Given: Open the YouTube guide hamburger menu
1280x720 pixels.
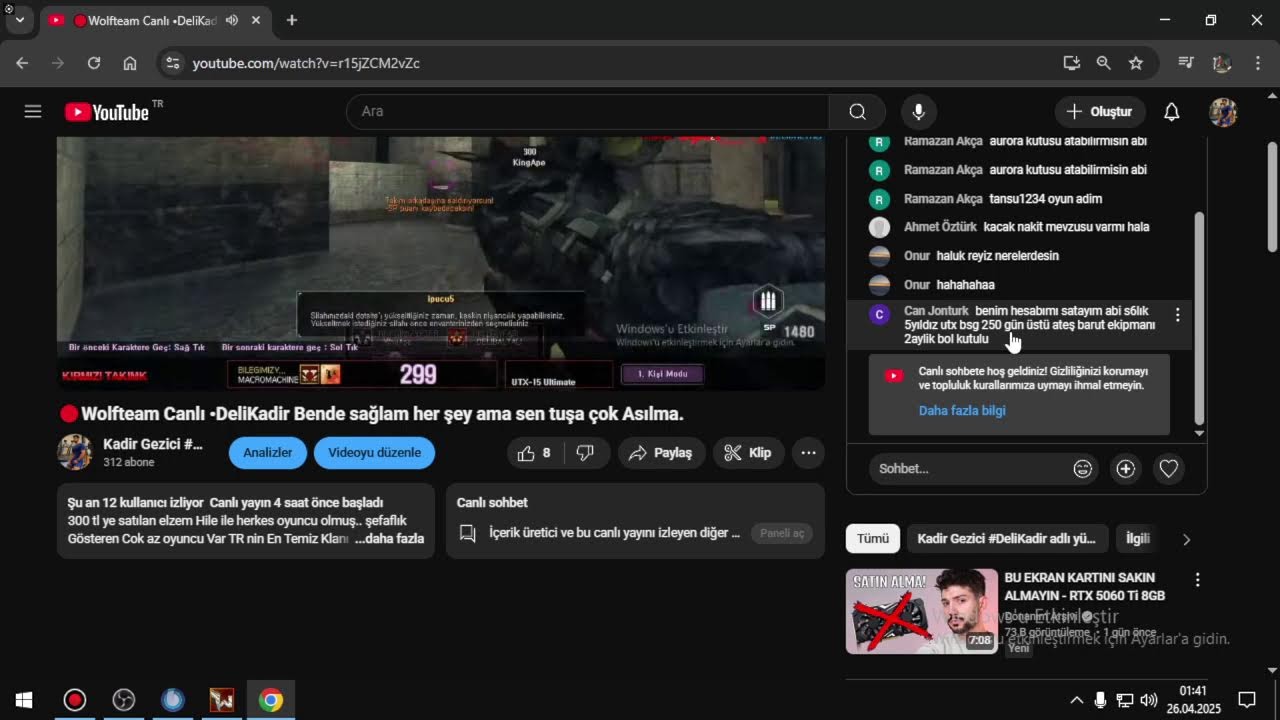Looking at the screenshot, I should pyautogui.click(x=33, y=112).
